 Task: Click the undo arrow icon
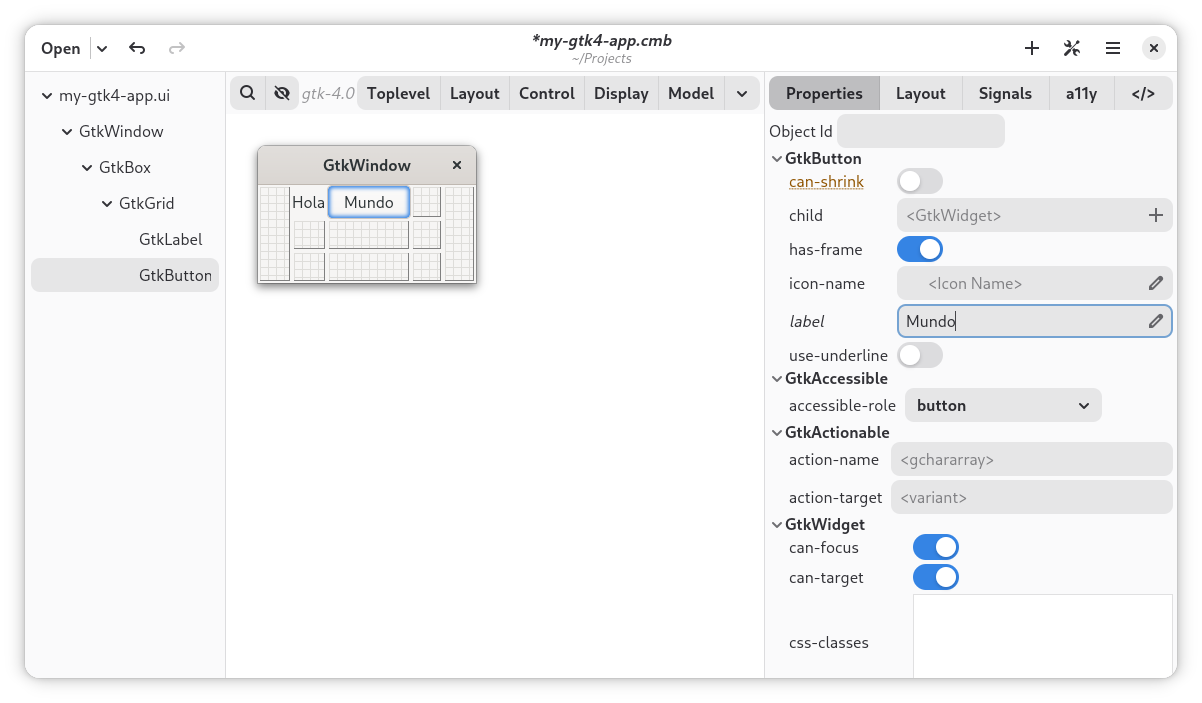point(137,48)
